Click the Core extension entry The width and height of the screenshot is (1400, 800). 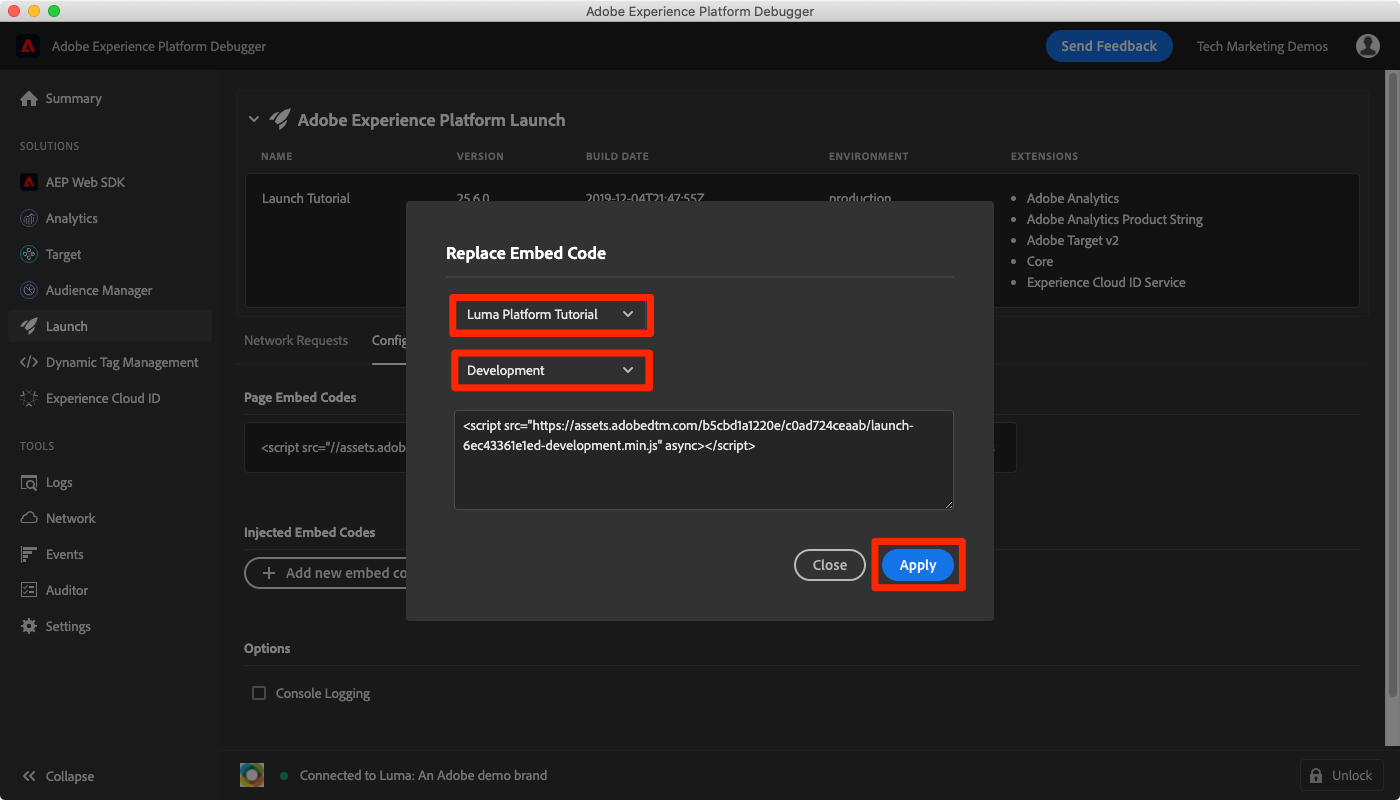pos(1040,261)
